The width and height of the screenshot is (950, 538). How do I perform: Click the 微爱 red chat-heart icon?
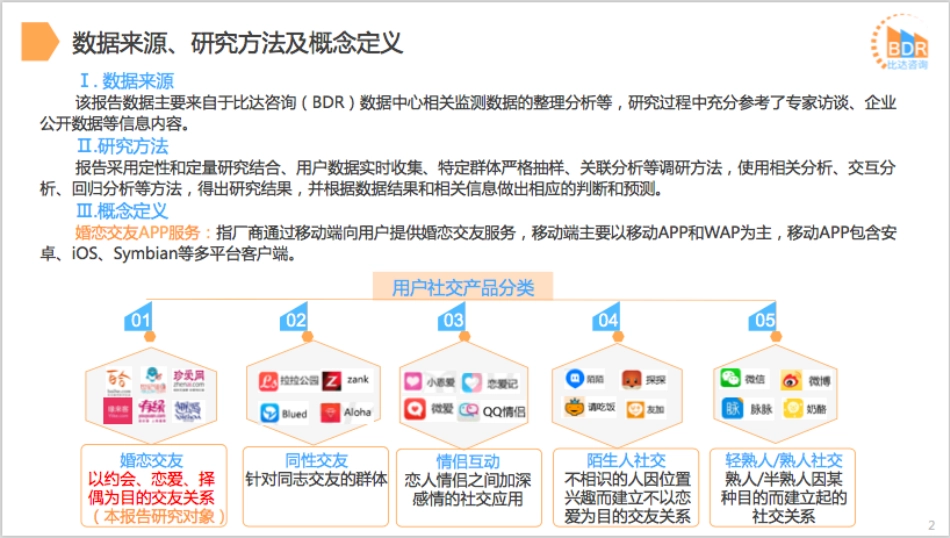click(414, 409)
